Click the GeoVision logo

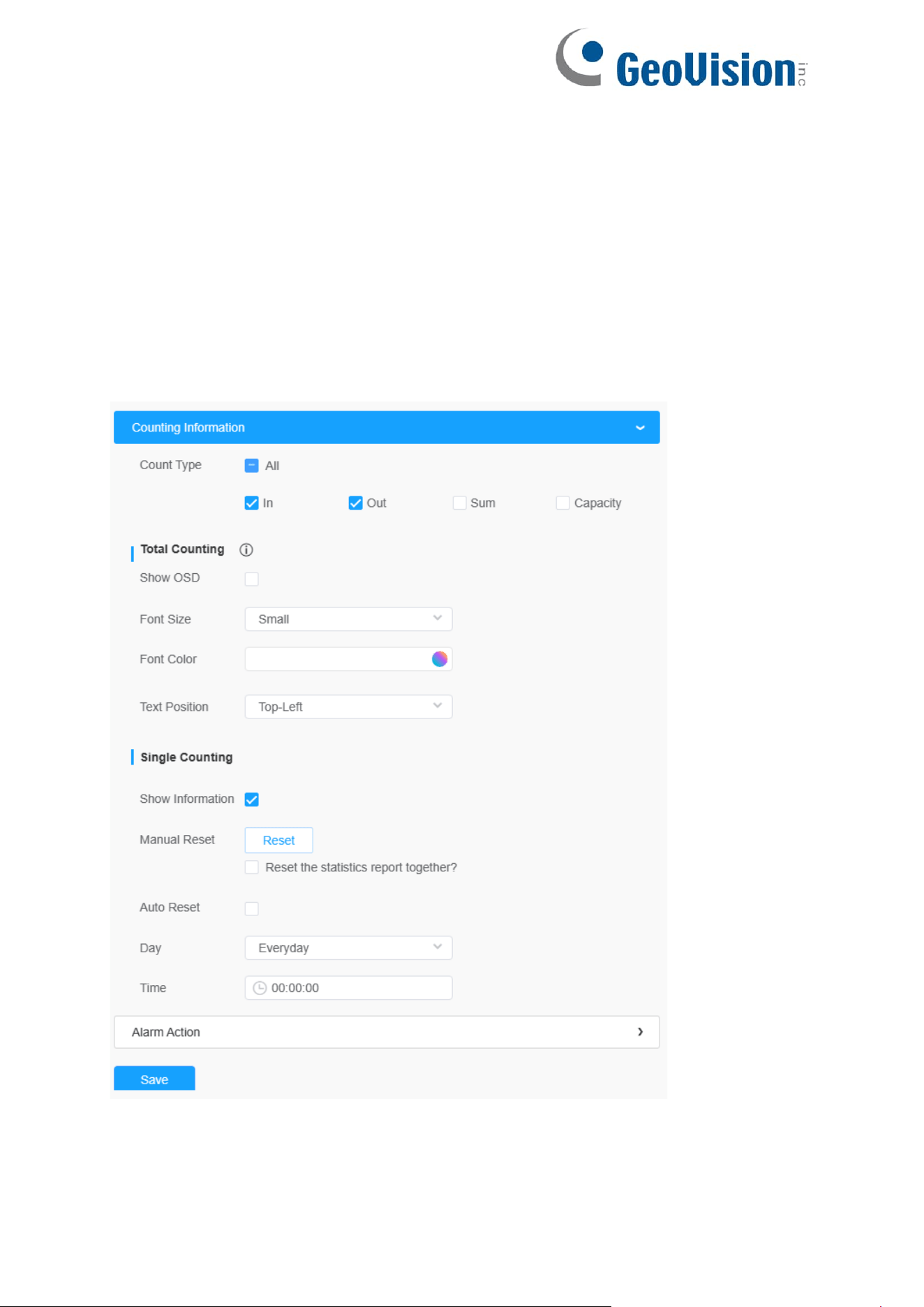[x=681, y=58]
